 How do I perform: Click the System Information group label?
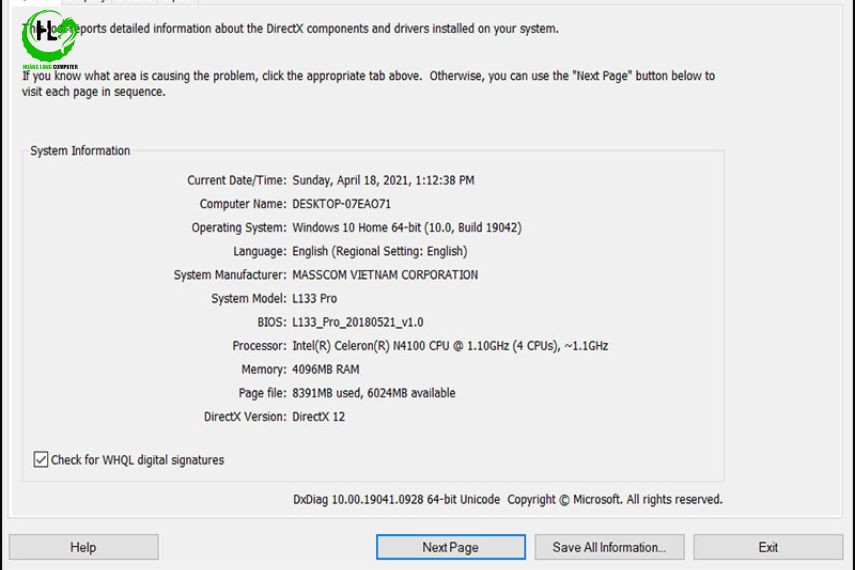pos(80,151)
